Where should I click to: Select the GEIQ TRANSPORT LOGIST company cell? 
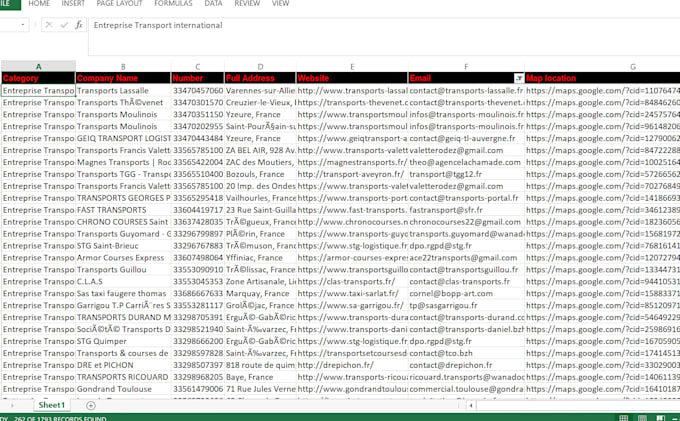(x=123, y=138)
